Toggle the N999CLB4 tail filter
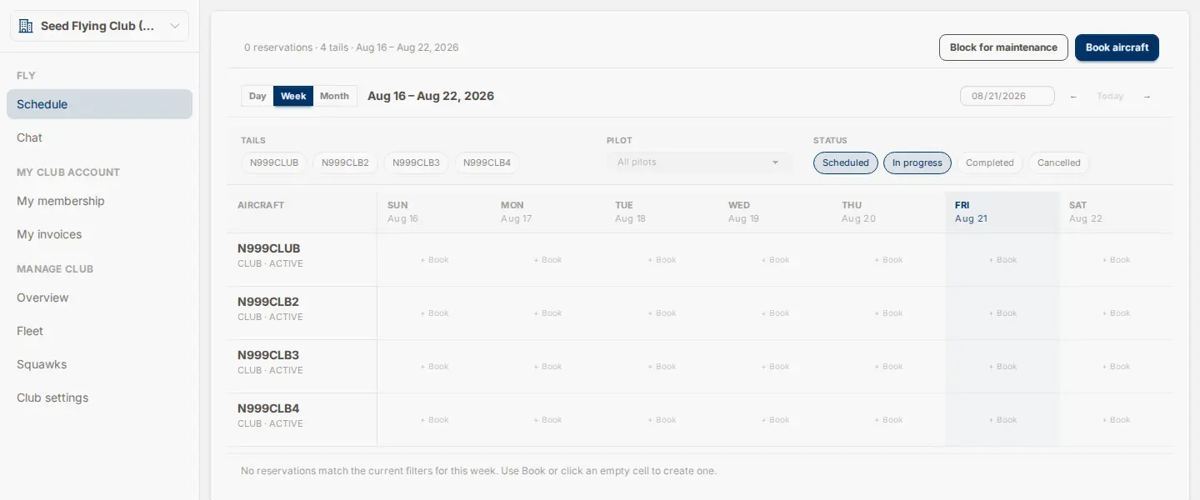1200x500 pixels. [487, 163]
